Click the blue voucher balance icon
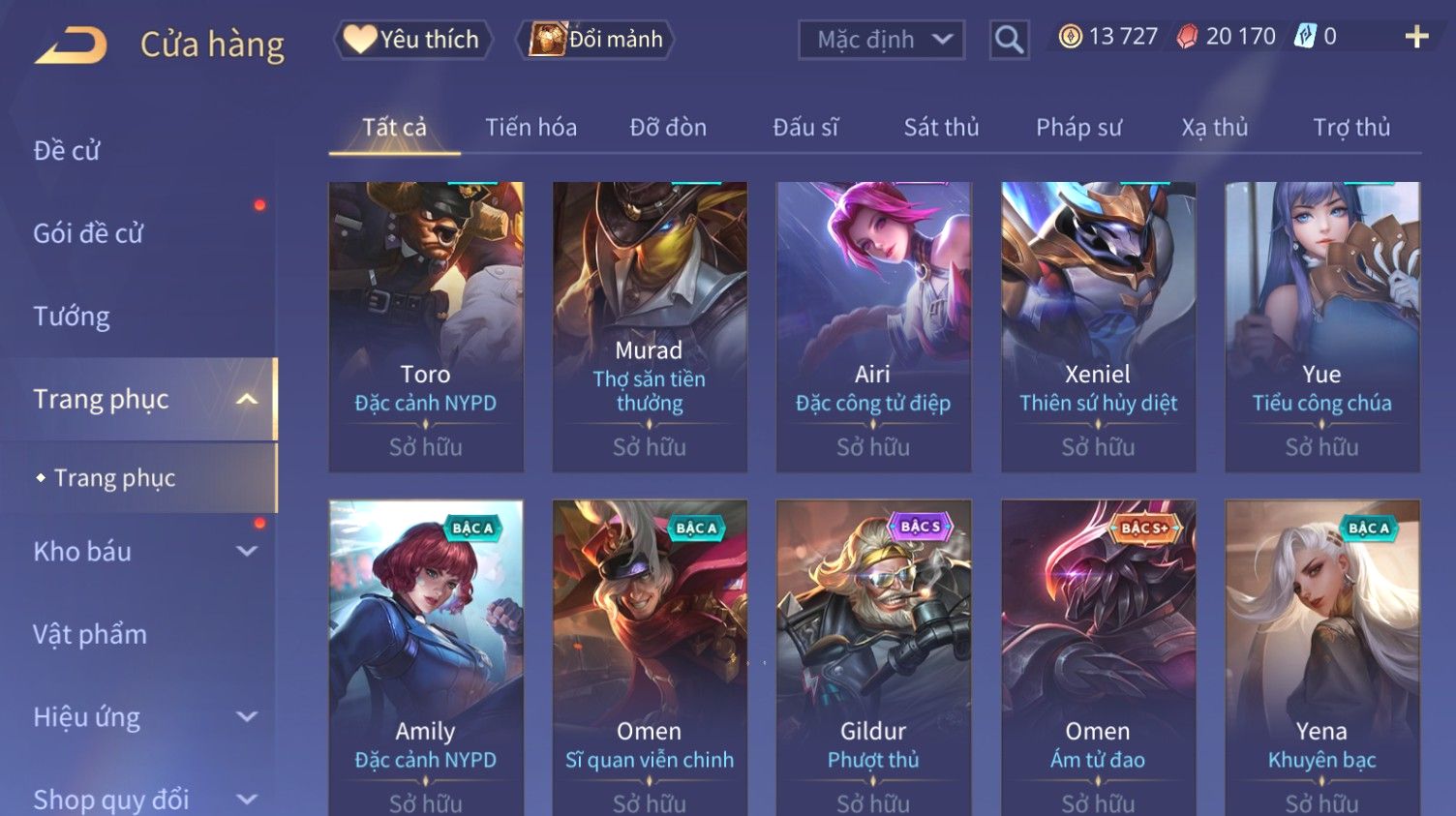Image resolution: width=1456 pixels, height=816 pixels. tap(1306, 37)
